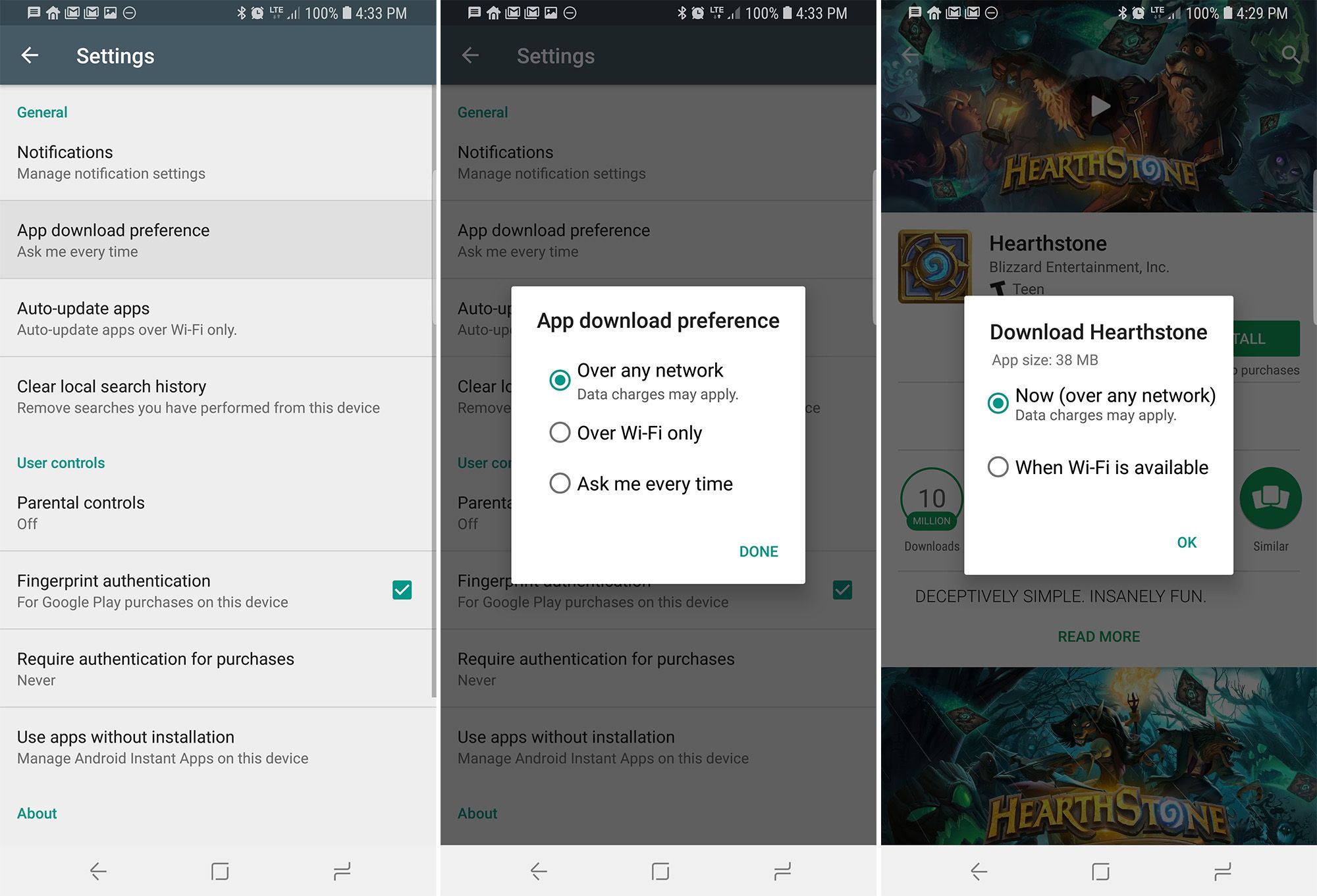Click the back arrow navigation icon
Screen dimensions: 1317x896
click(28, 55)
